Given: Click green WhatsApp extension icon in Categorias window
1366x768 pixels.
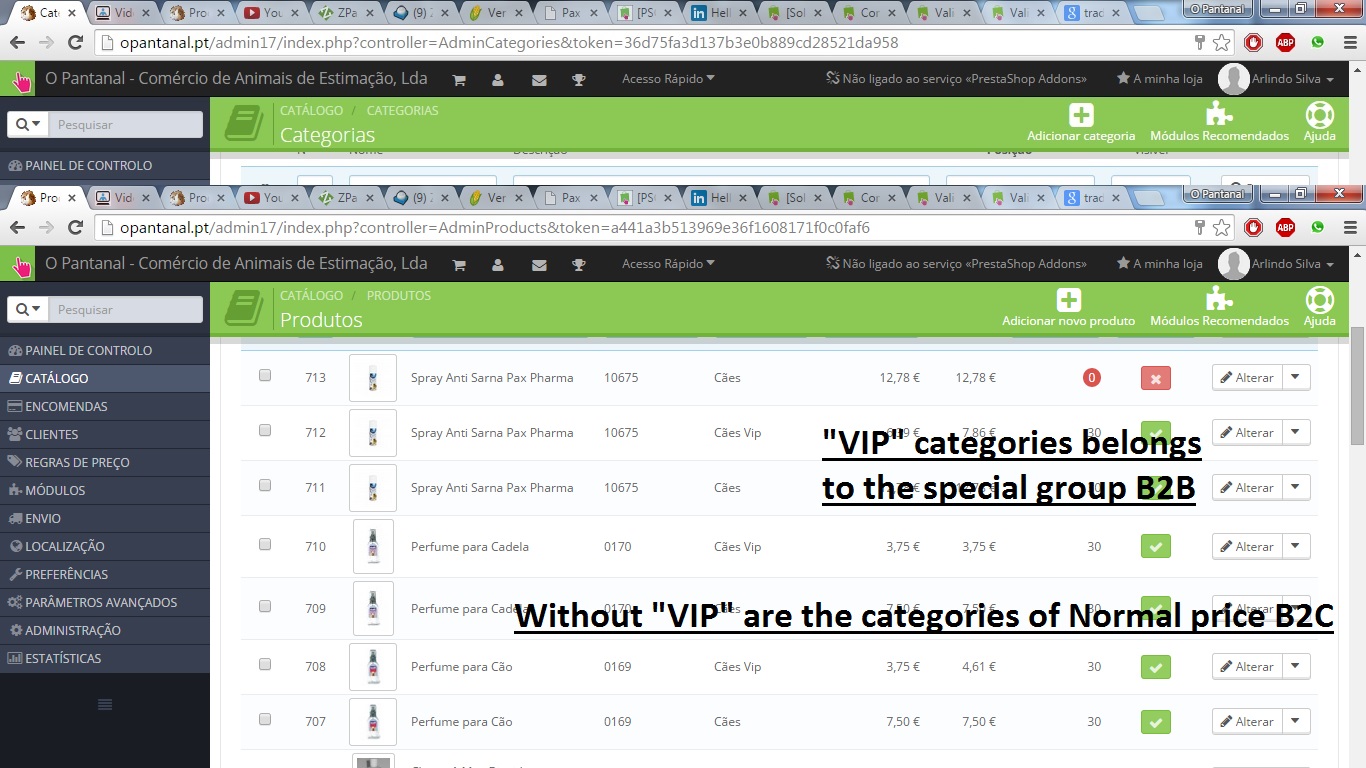Looking at the screenshot, I should point(1317,43).
